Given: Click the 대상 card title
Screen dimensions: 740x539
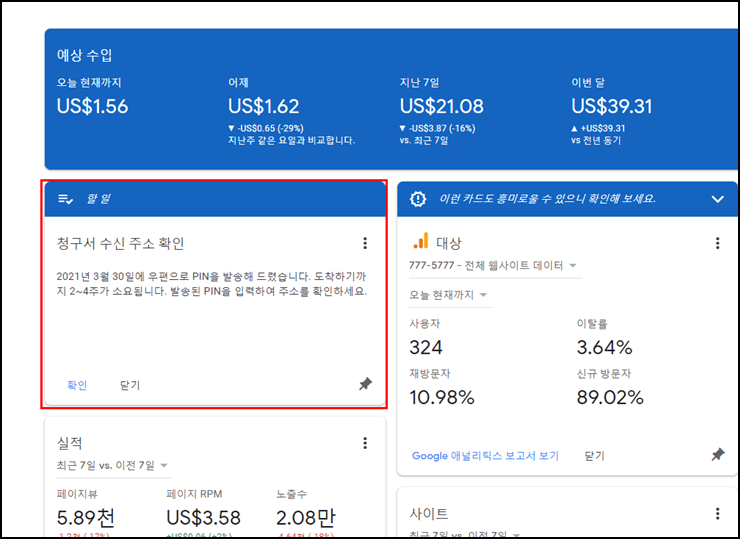Looking at the screenshot, I should tap(448, 244).
